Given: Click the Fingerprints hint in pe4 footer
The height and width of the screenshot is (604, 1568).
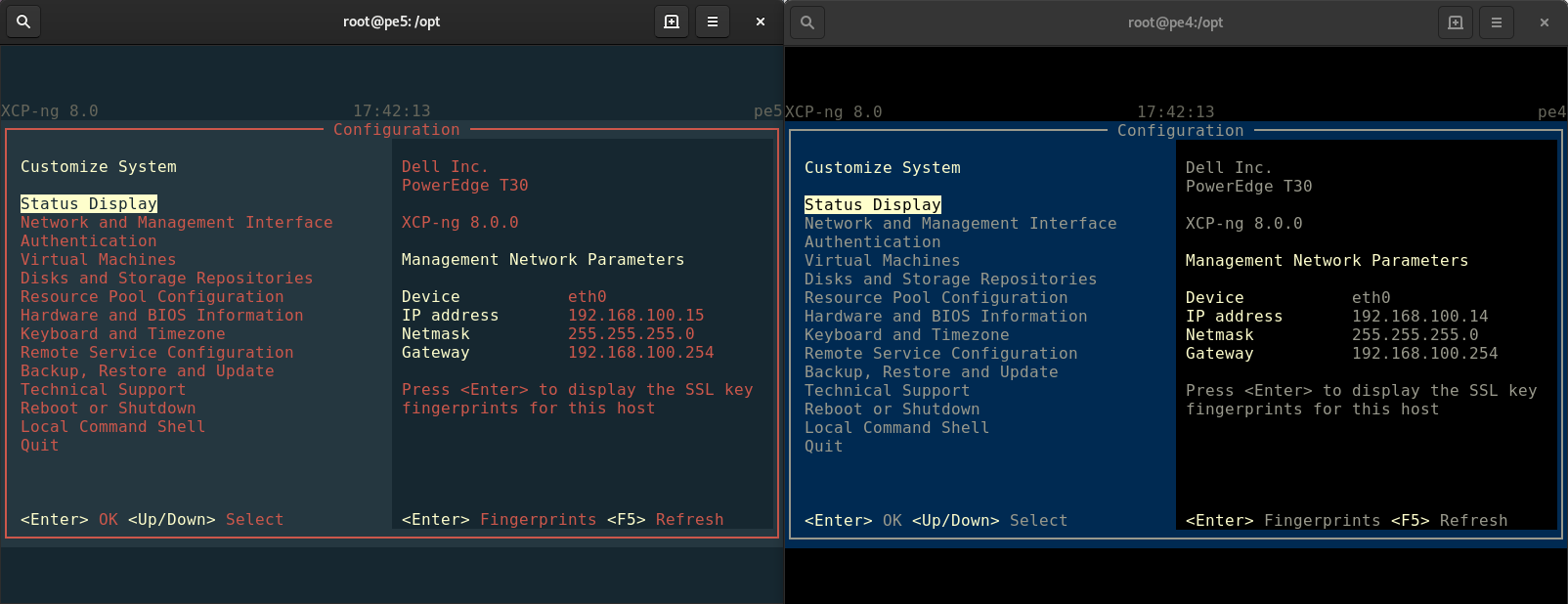Looking at the screenshot, I should (x=1323, y=520).
